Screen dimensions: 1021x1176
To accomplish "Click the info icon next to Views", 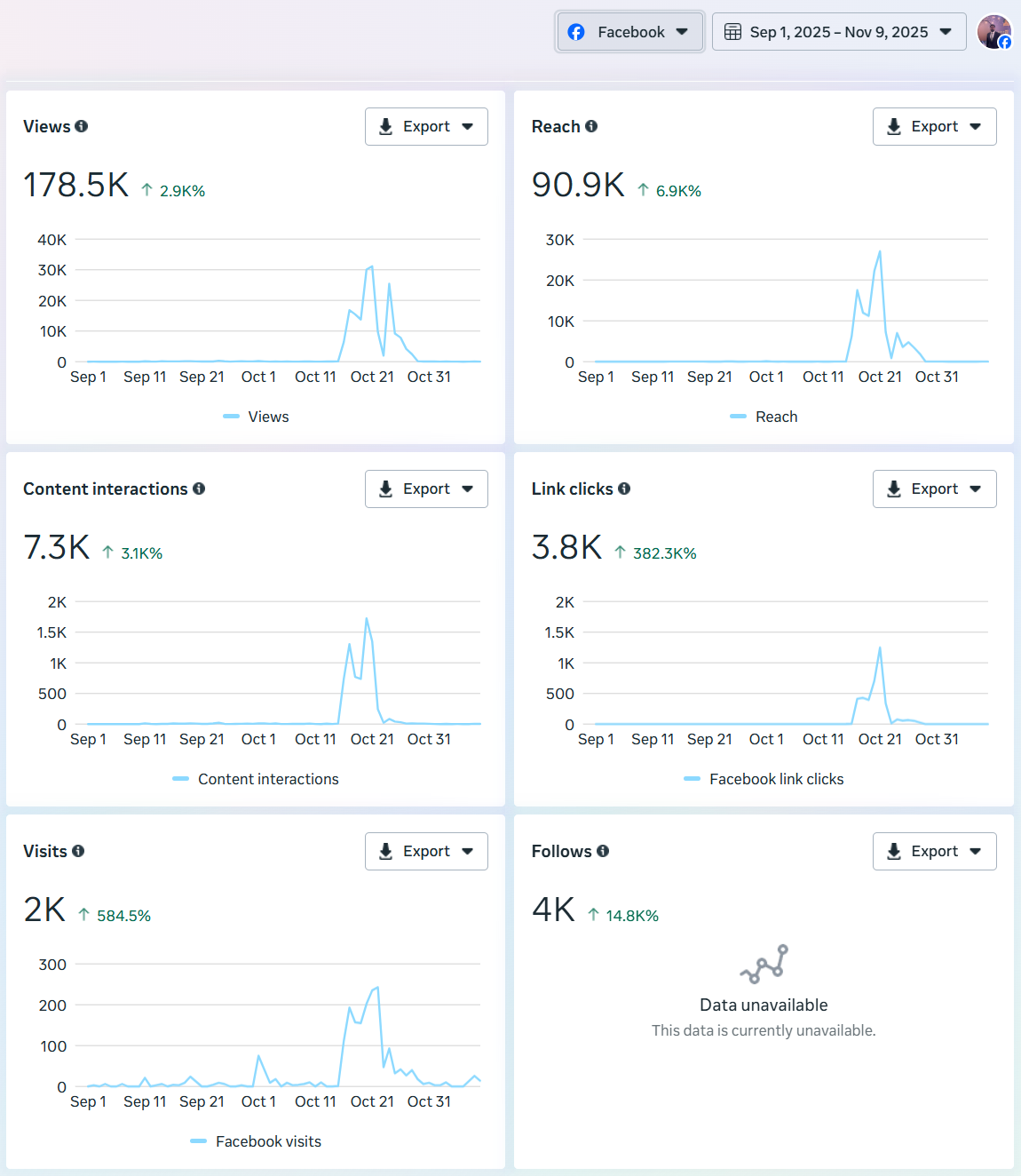I will click(83, 126).
